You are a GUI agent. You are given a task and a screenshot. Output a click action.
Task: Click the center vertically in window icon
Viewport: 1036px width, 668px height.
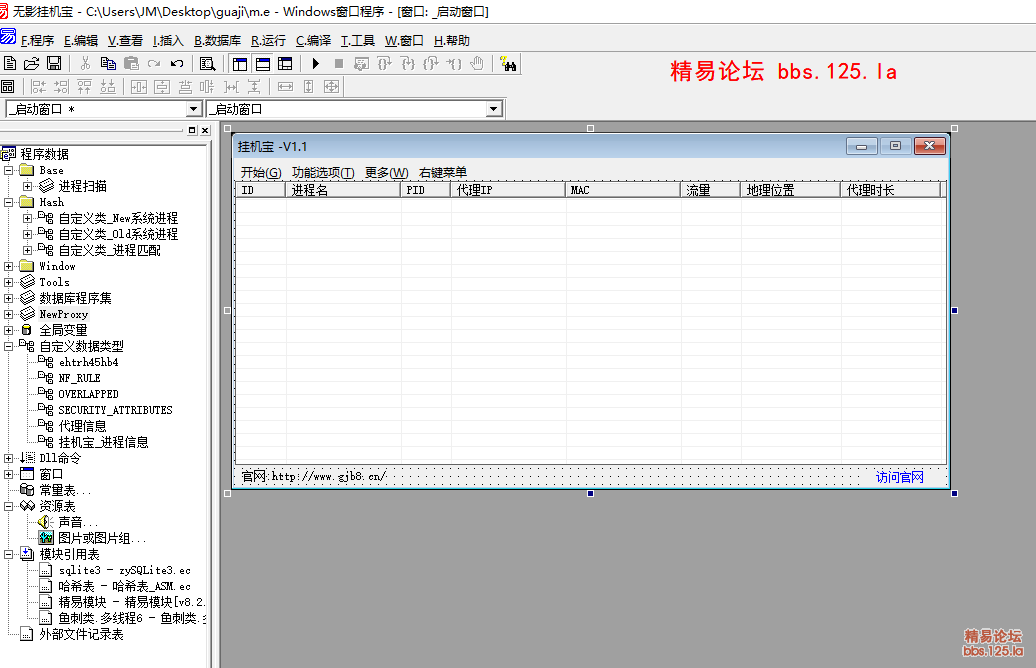pos(162,87)
